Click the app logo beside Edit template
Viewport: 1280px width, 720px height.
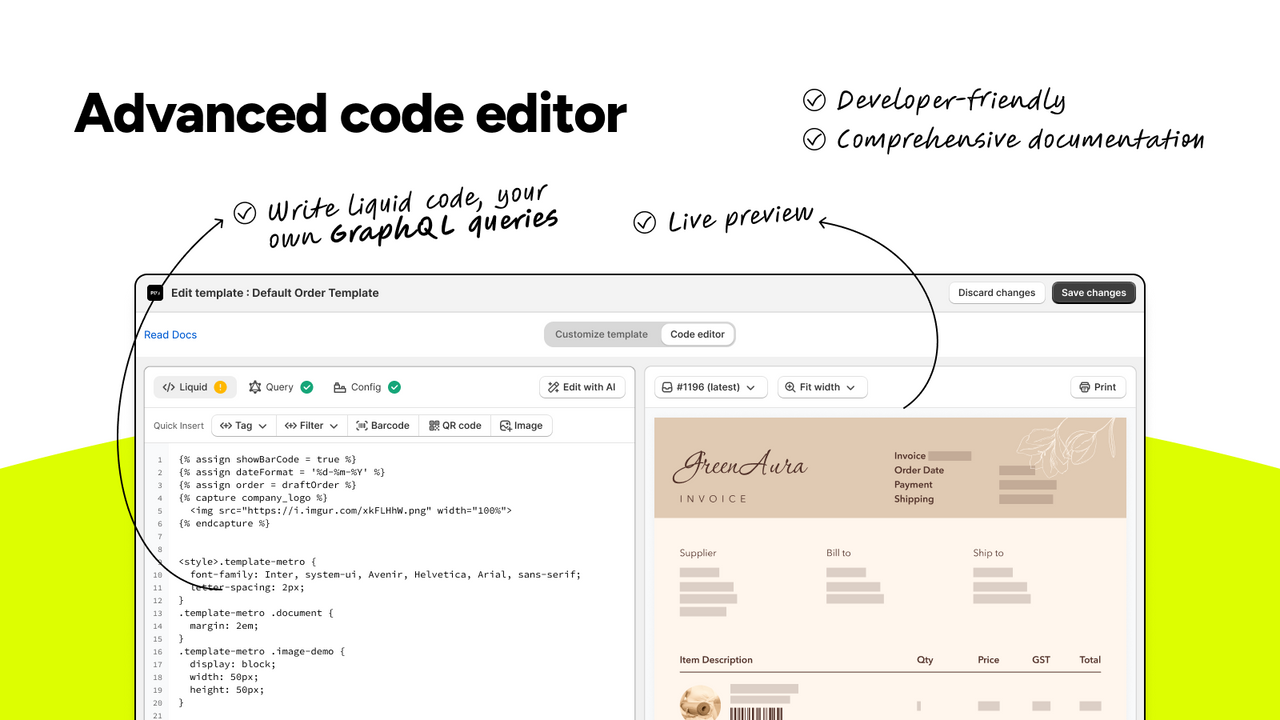pyautogui.click(x=155, y=293)
